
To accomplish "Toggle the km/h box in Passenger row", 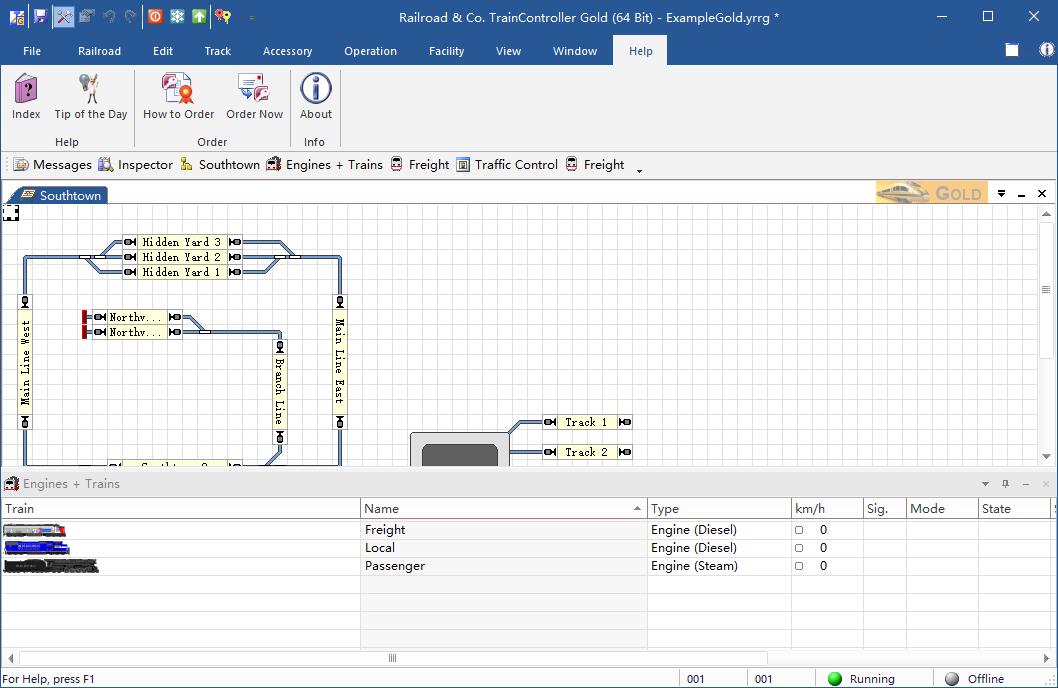I will tap(799, 566).
